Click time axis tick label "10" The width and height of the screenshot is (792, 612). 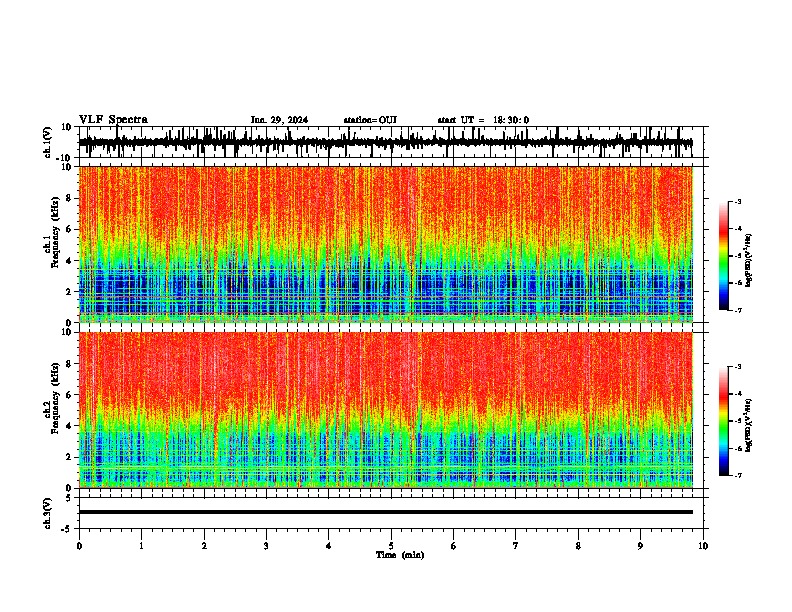pos(703,546)
